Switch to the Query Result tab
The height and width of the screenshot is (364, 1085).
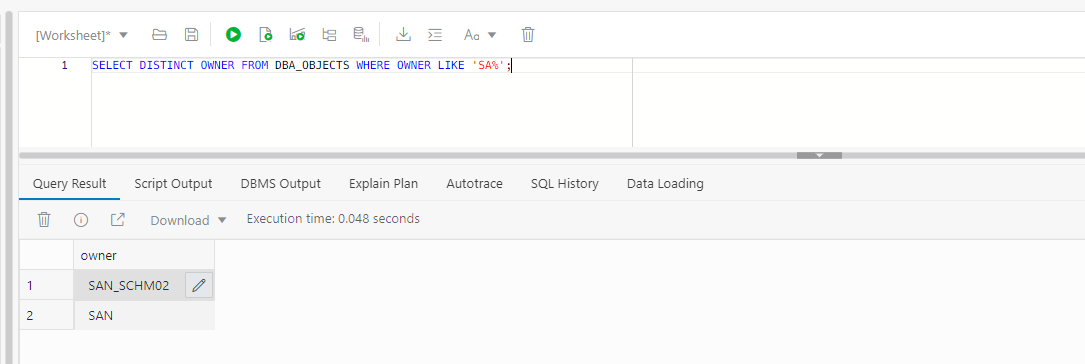point(70,183)
